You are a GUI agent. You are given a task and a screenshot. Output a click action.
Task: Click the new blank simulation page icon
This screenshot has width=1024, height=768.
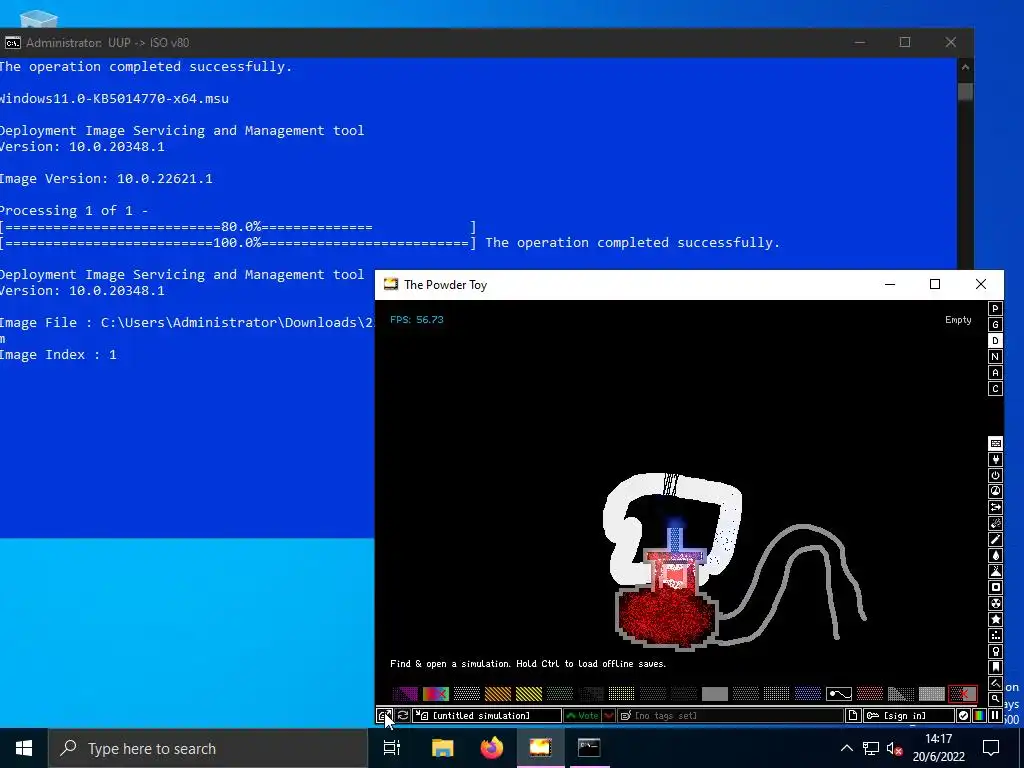click(852, 716)
